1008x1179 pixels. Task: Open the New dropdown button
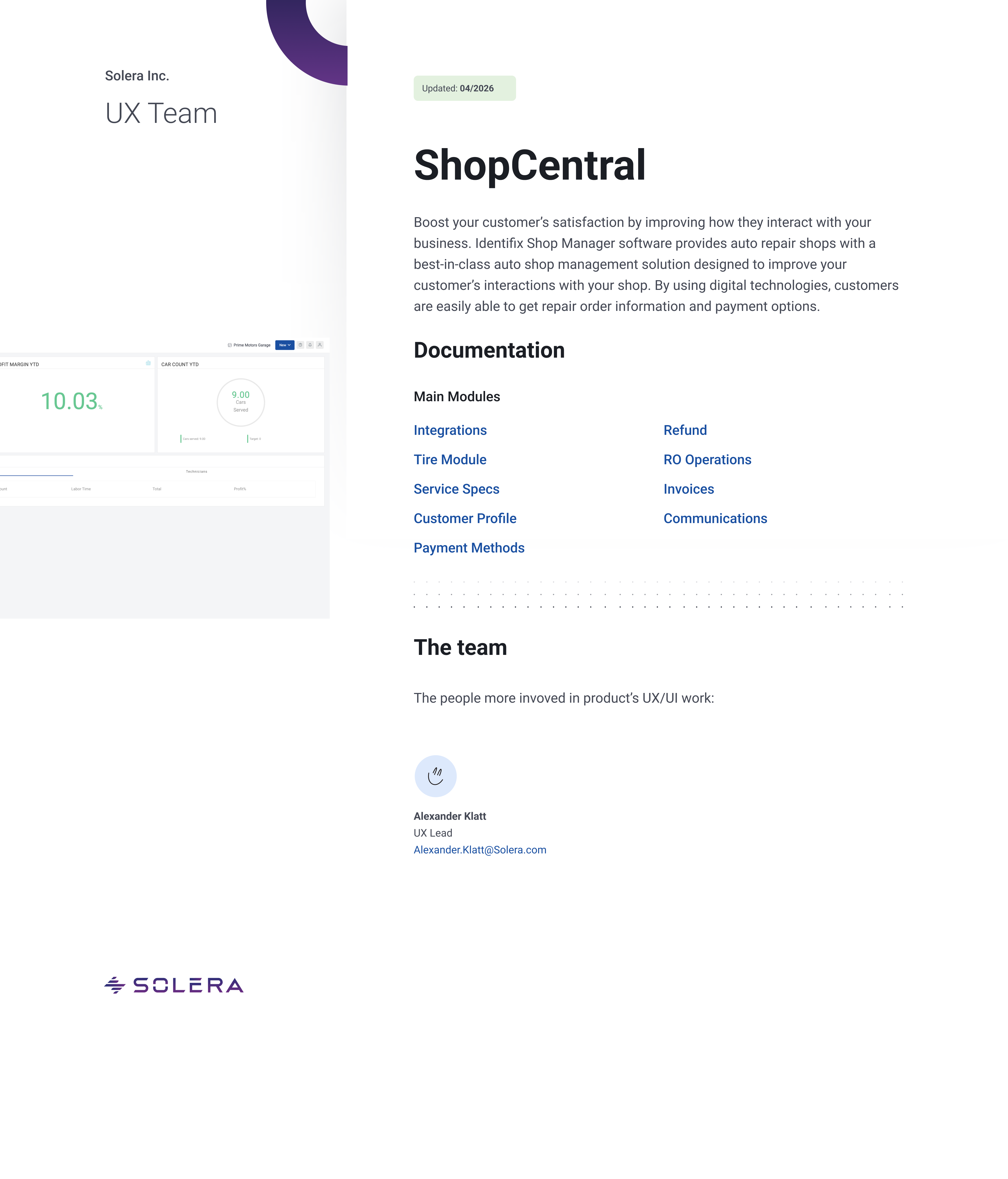point(285,345)
